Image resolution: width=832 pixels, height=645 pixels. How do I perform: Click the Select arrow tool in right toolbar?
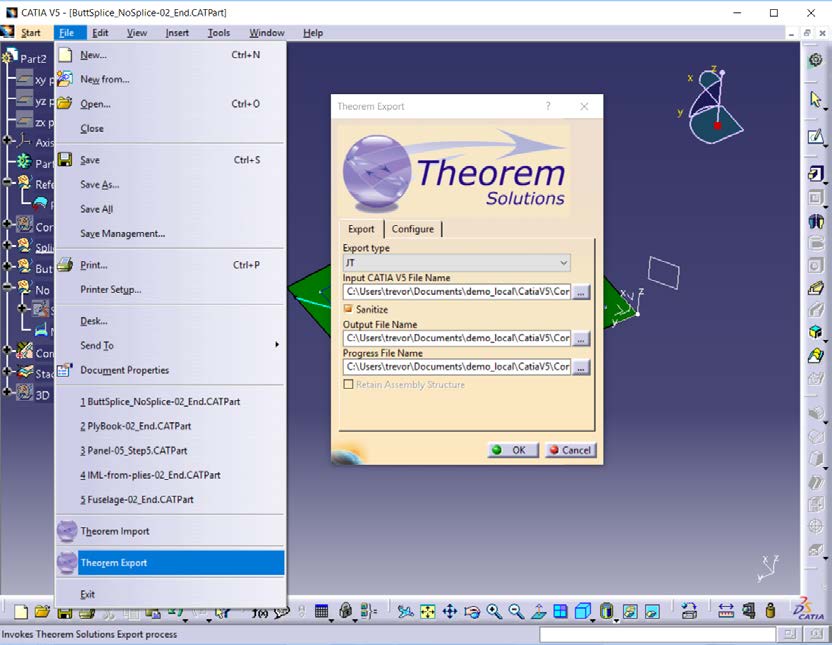(x=816, y=99)
